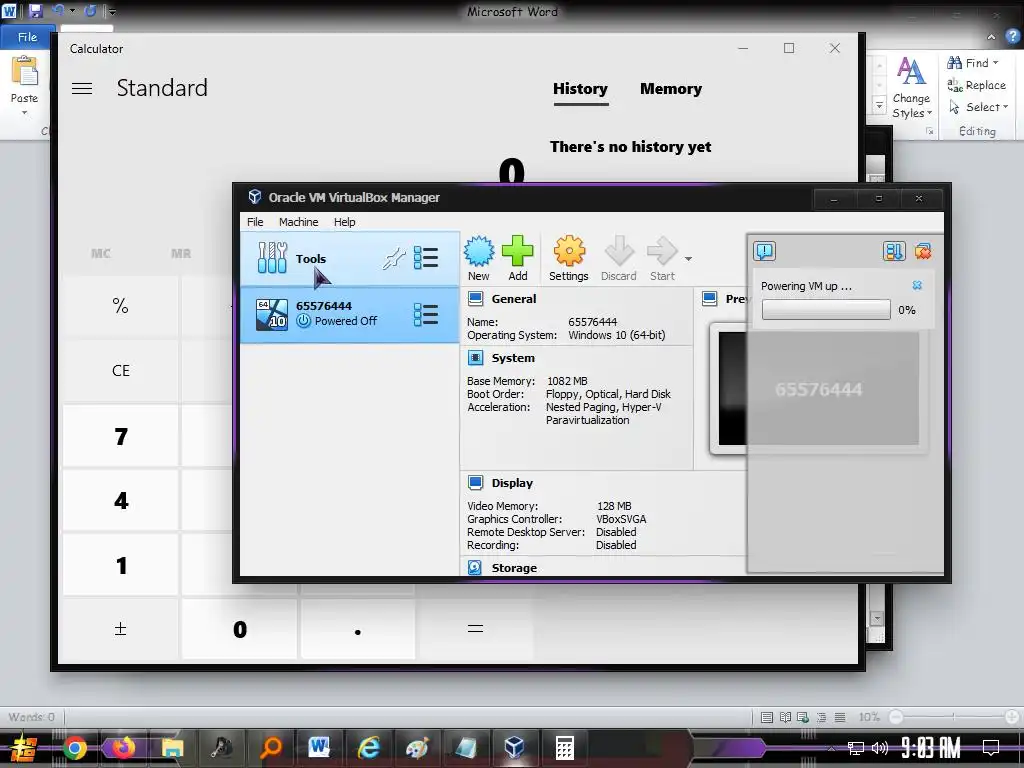Click the pin icon beside Tools
Screen dimensions: 1024x768
394,259
